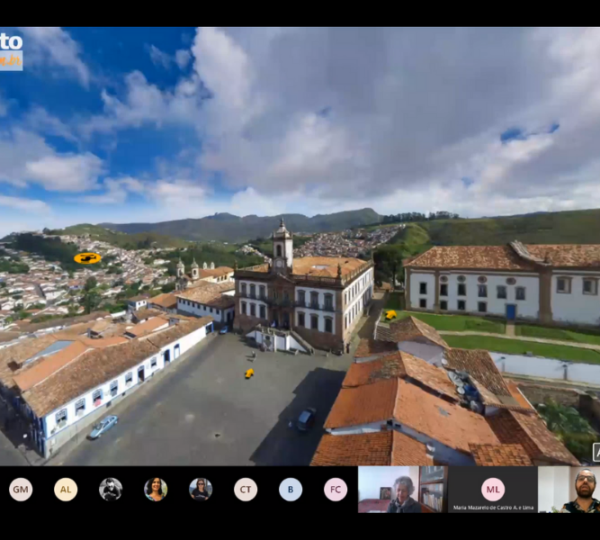Click the yellow hotspot near the green lawn
The image size is (600, 540).
pyautogui.click(x=390, y=315)
